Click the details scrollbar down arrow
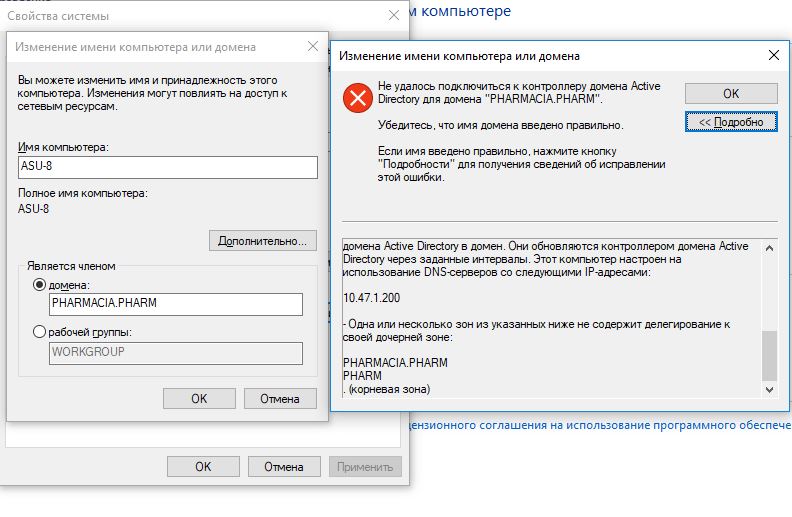792x517 pixels. [769, 389]
